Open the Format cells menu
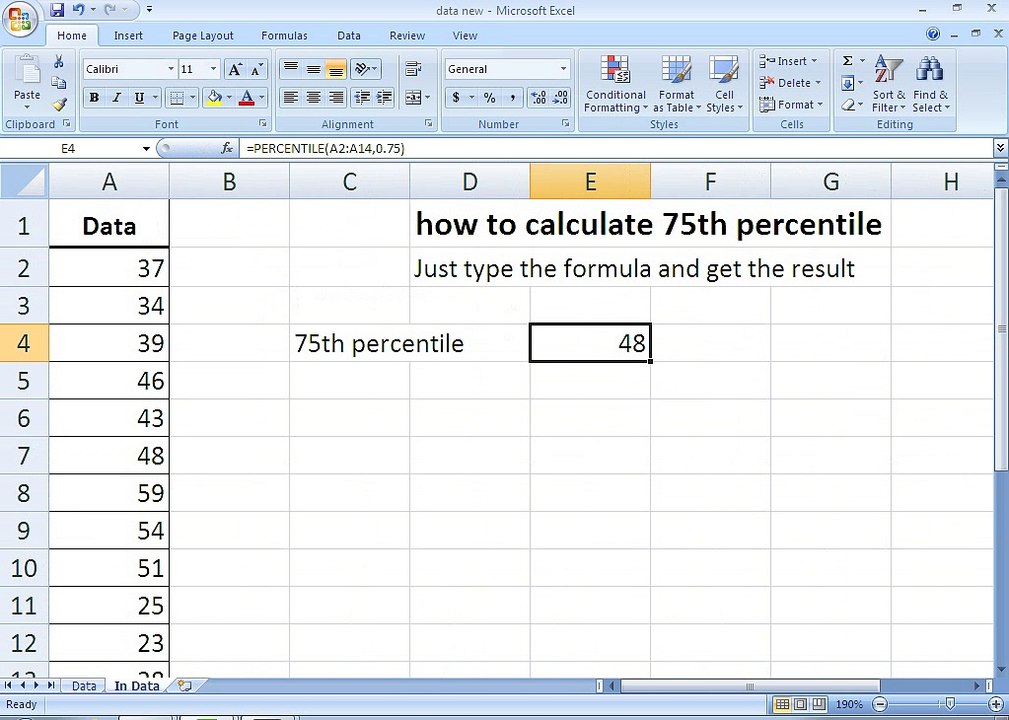This screenshot has height=720, width=1009. coord(790,104)
